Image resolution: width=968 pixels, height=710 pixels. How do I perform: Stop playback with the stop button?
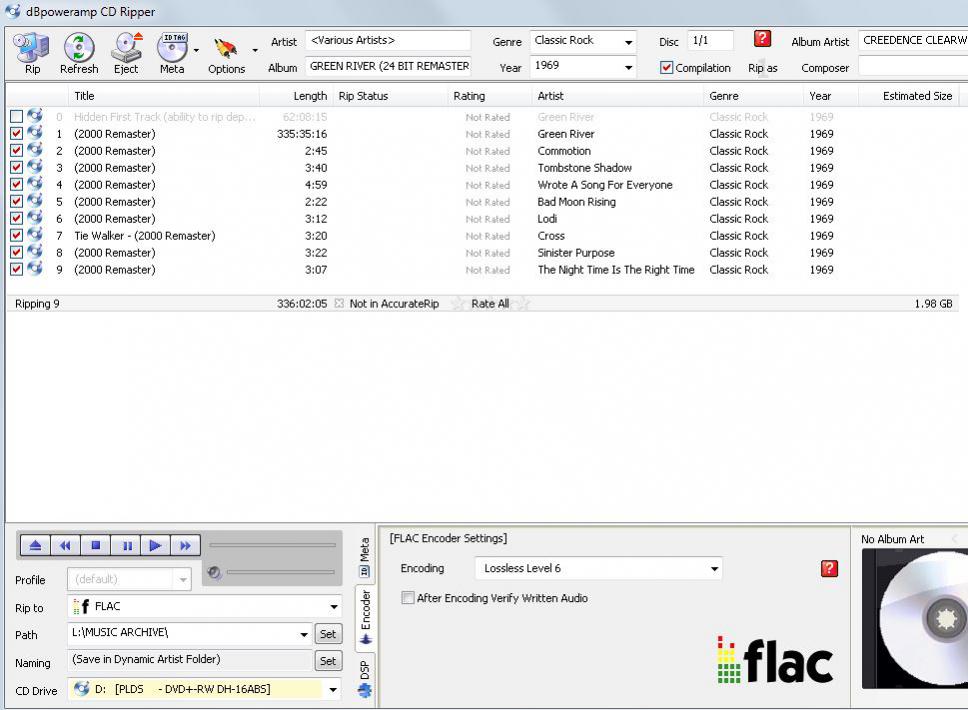point(96,546)
